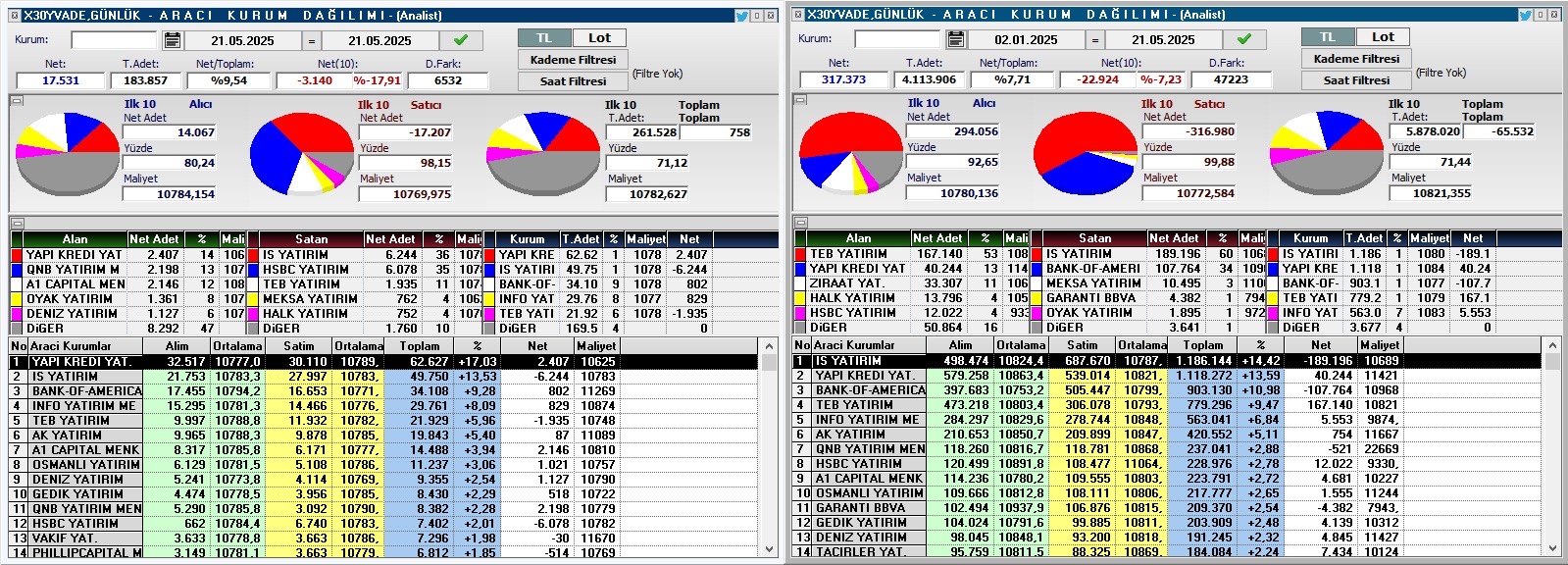Click the equals button in window starting 21.05.2025

pyautogui.click(x=312, y=41)
